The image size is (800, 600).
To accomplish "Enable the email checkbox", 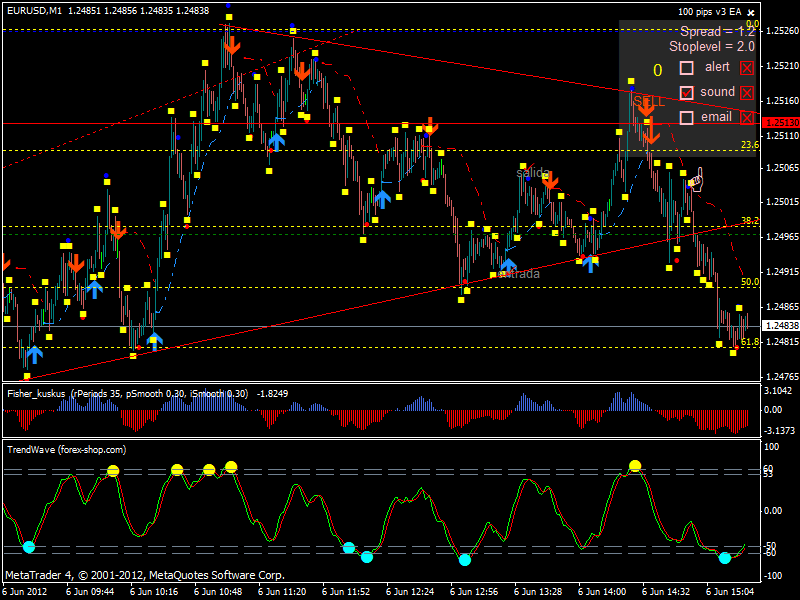I will point(687,118).
